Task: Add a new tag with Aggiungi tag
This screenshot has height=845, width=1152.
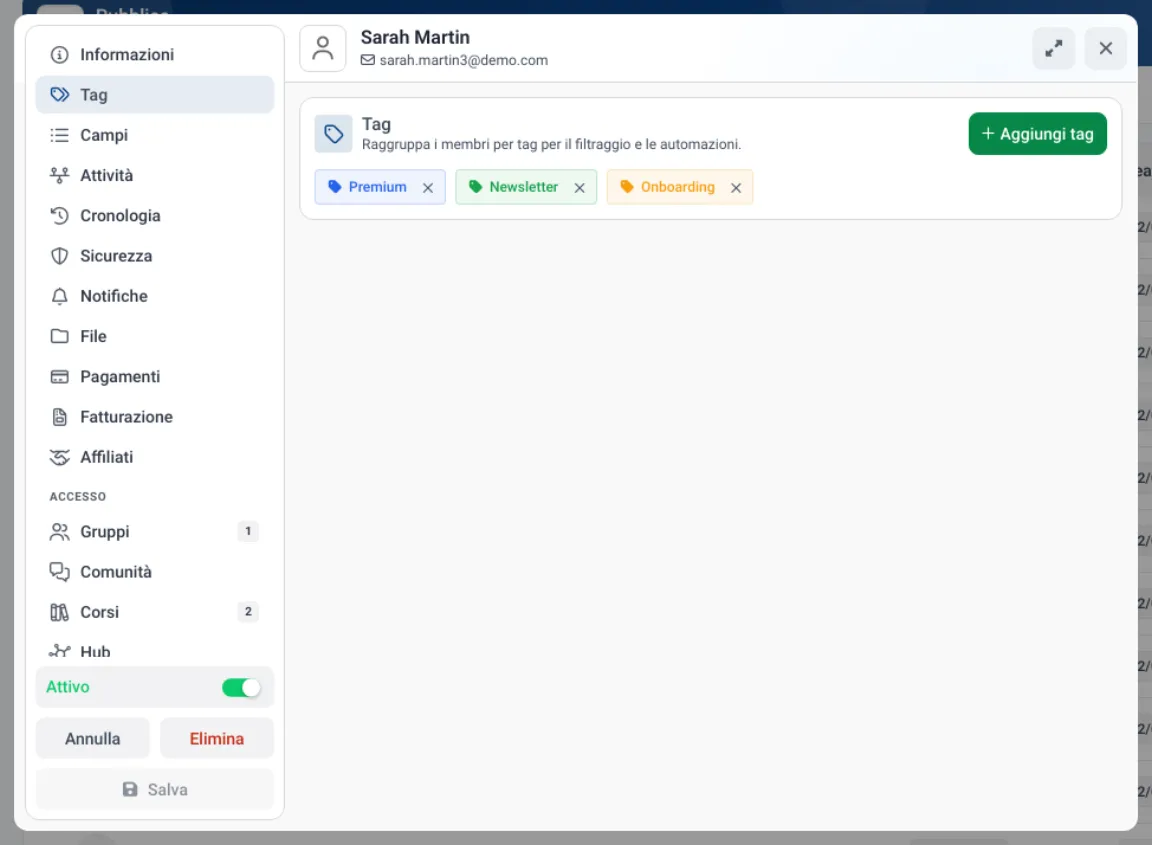Action: [x=1037, y=134]
